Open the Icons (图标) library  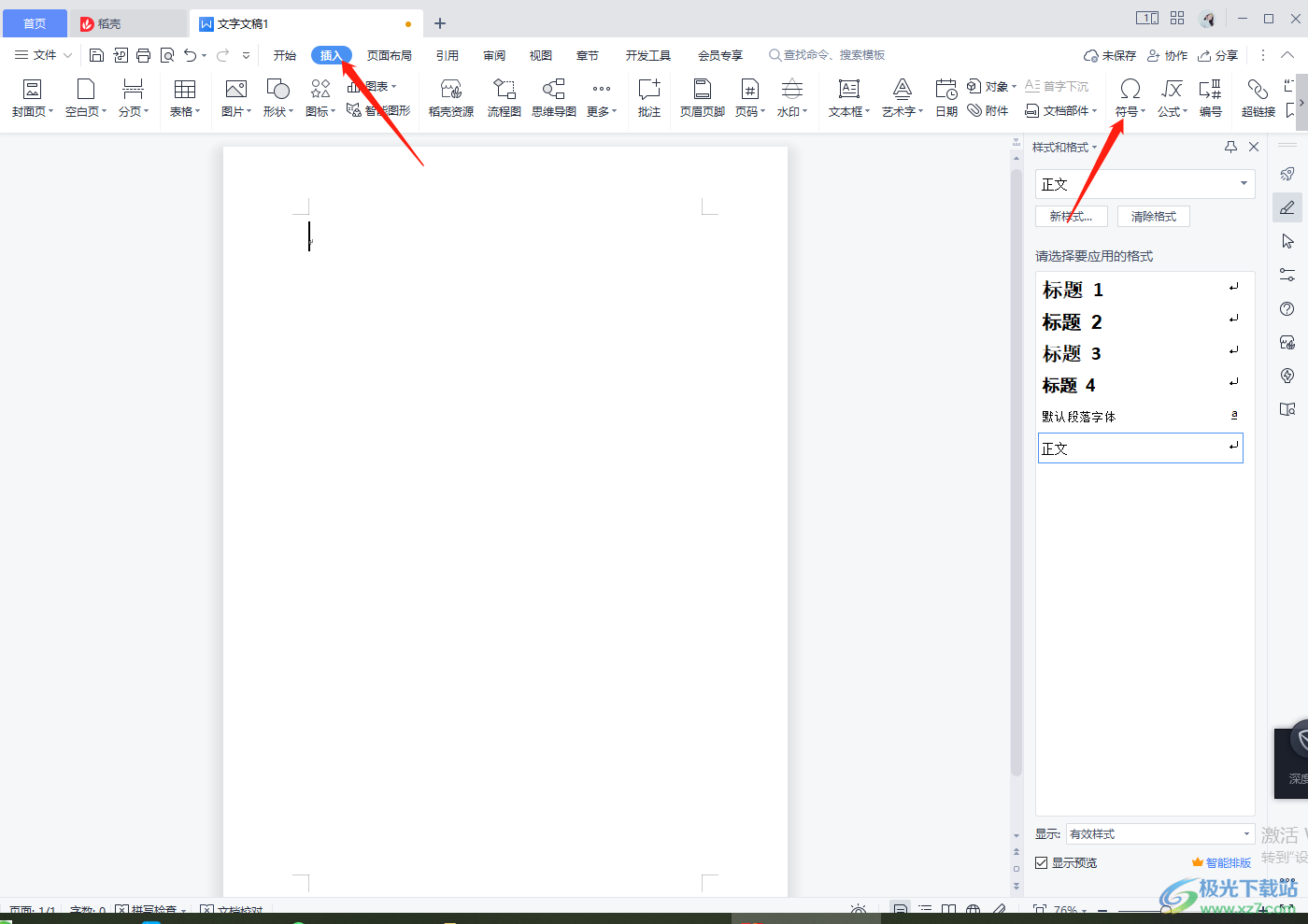pyautogui.click(x=320, y=98)
